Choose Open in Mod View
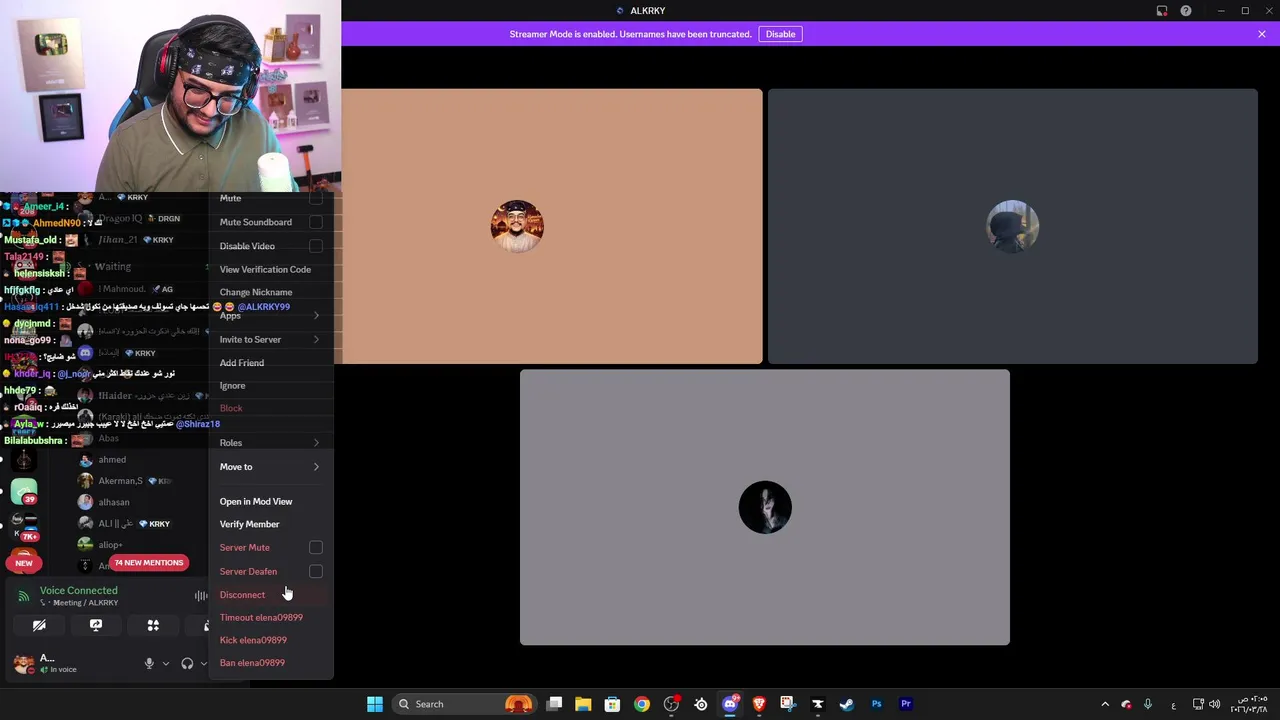The width and height of the screenshot is (1280, 720). pos(271,501)
